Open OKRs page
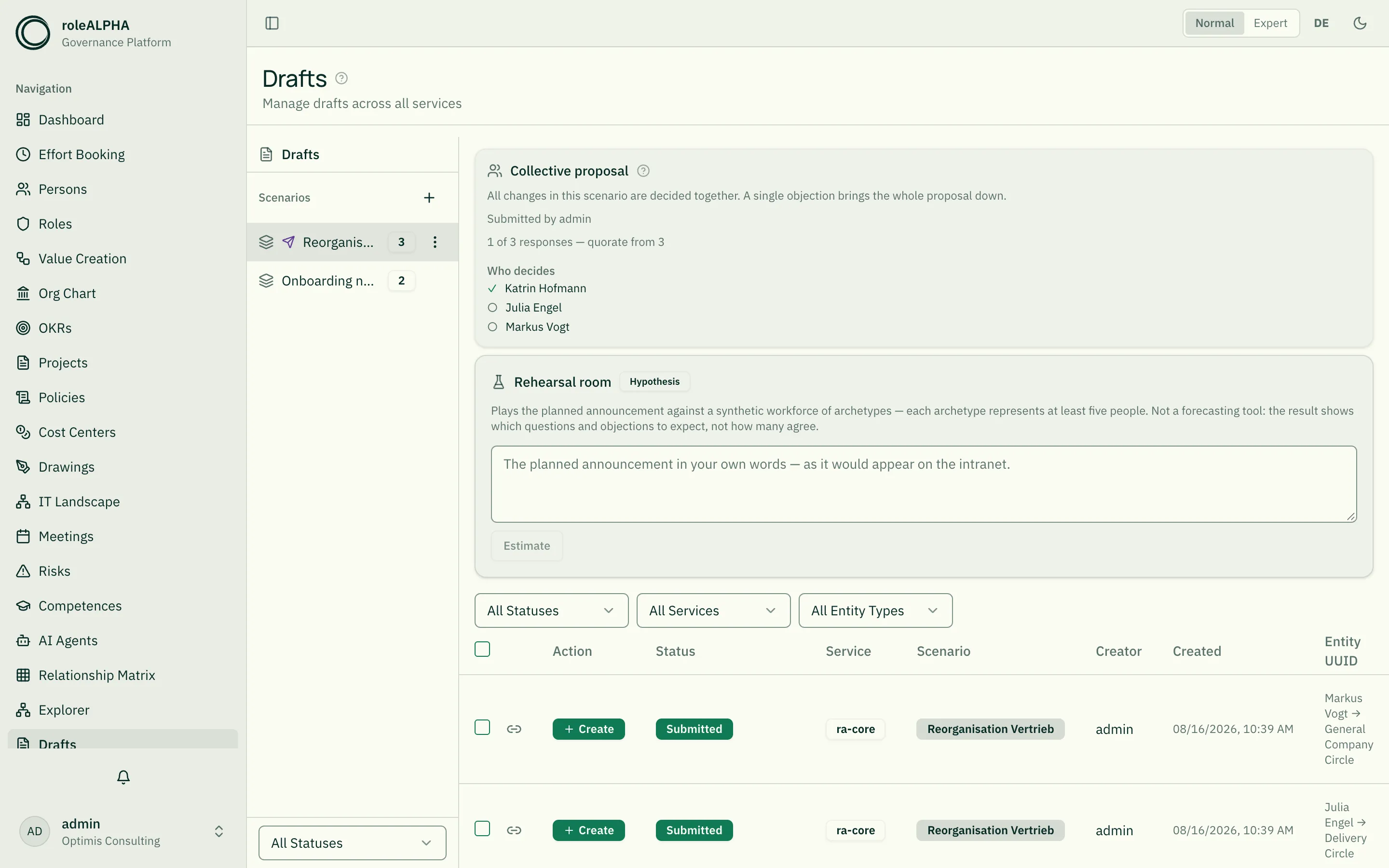1389x868 pixels. point(123,328)
